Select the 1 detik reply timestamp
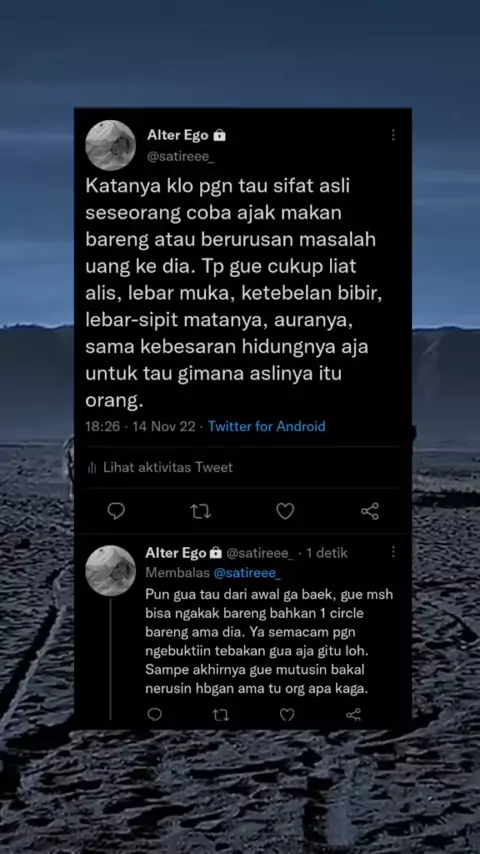 coord(327,553)
